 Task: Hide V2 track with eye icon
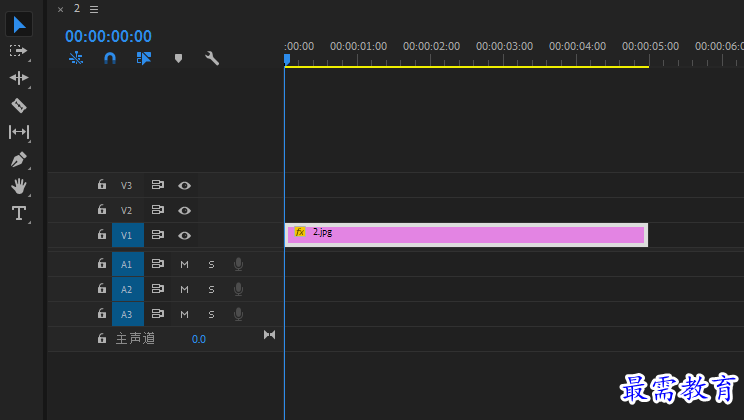(185, 210)
